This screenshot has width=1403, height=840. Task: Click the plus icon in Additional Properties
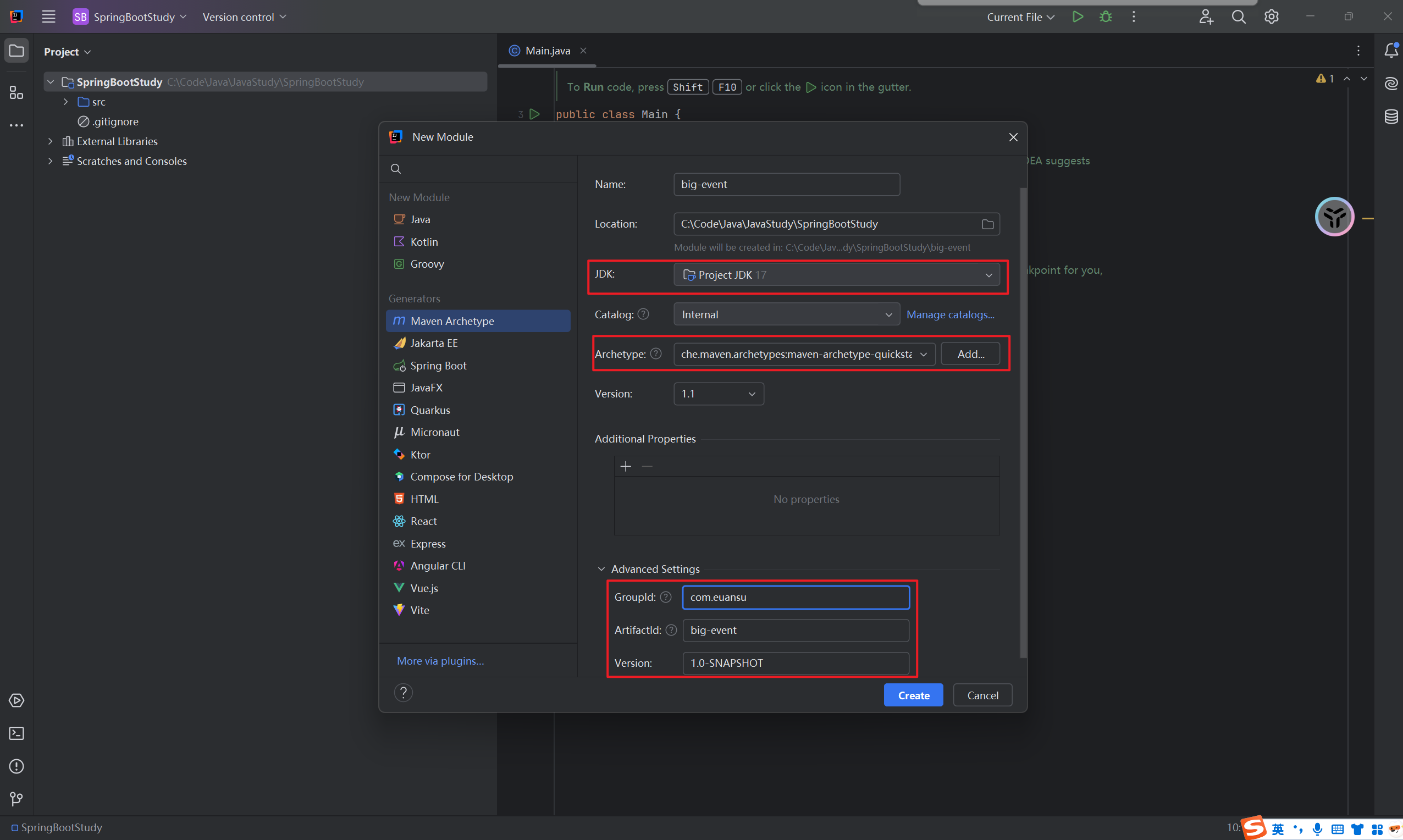pos(626,466)
